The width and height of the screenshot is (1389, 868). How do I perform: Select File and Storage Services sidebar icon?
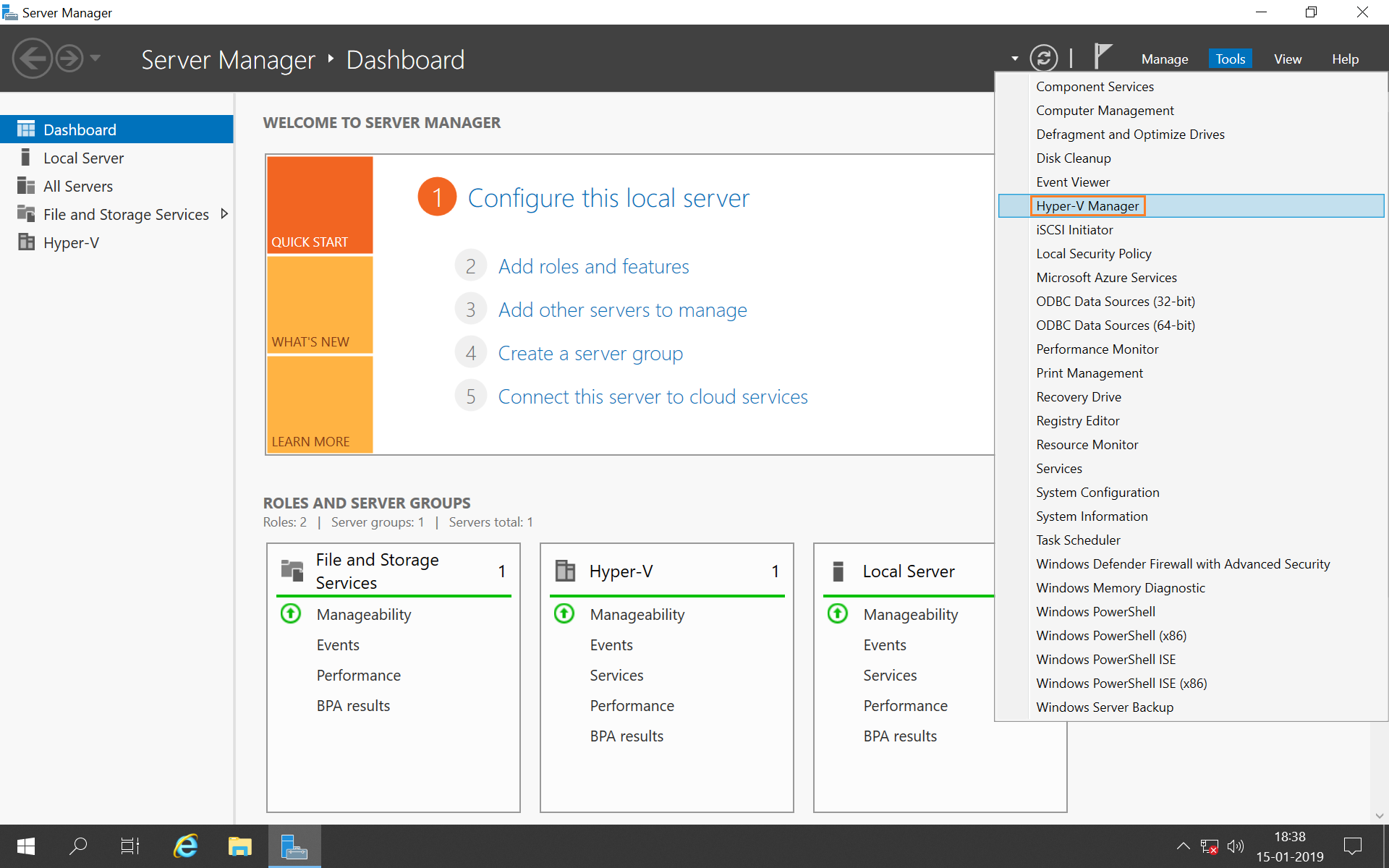pos(26,214)
